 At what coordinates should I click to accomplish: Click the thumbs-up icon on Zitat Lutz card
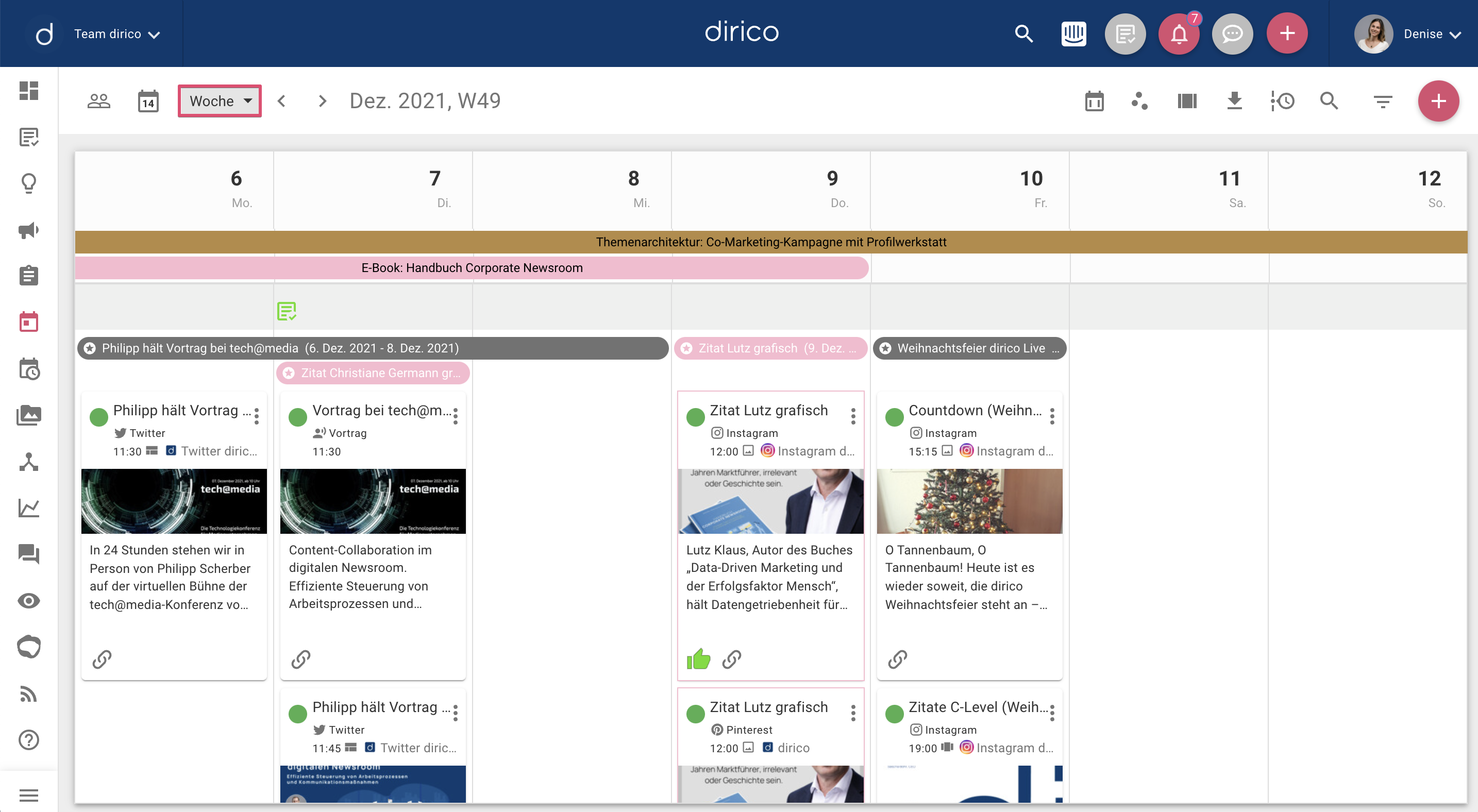(698, 659)
